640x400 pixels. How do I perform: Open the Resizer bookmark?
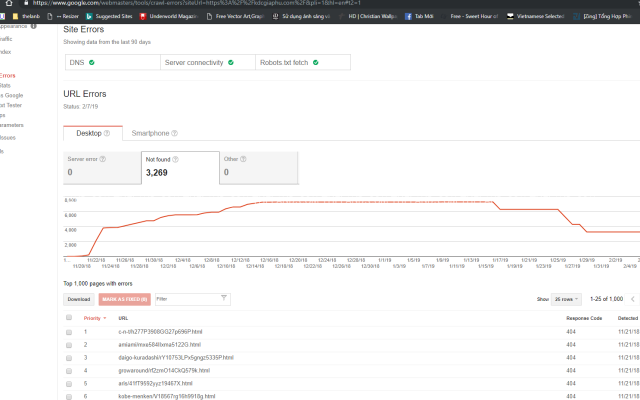tap(63, 16)
